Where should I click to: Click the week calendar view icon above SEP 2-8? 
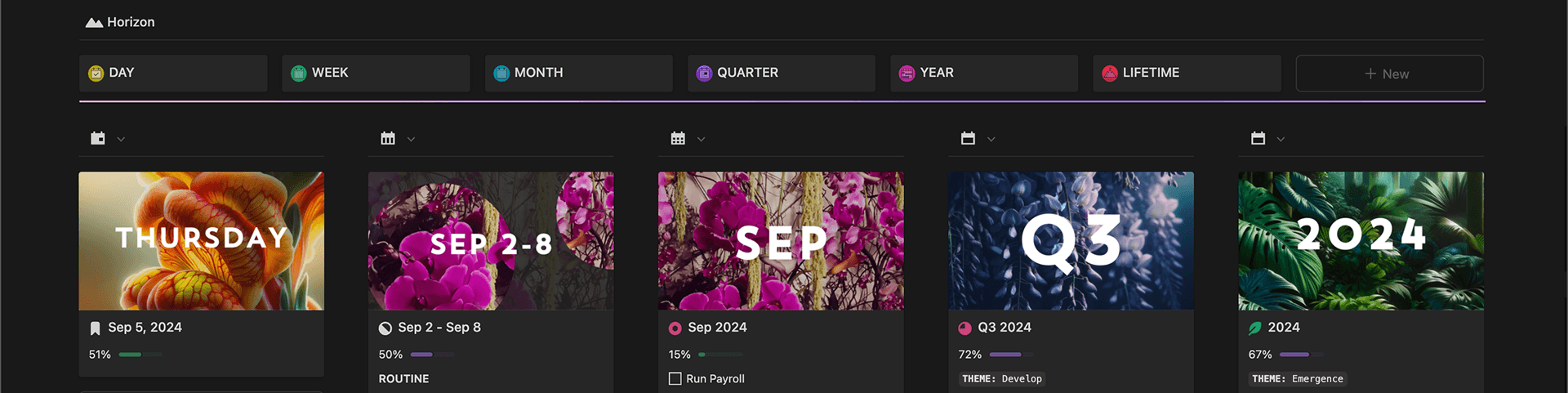pyautogui.click(x=388, y=138)
